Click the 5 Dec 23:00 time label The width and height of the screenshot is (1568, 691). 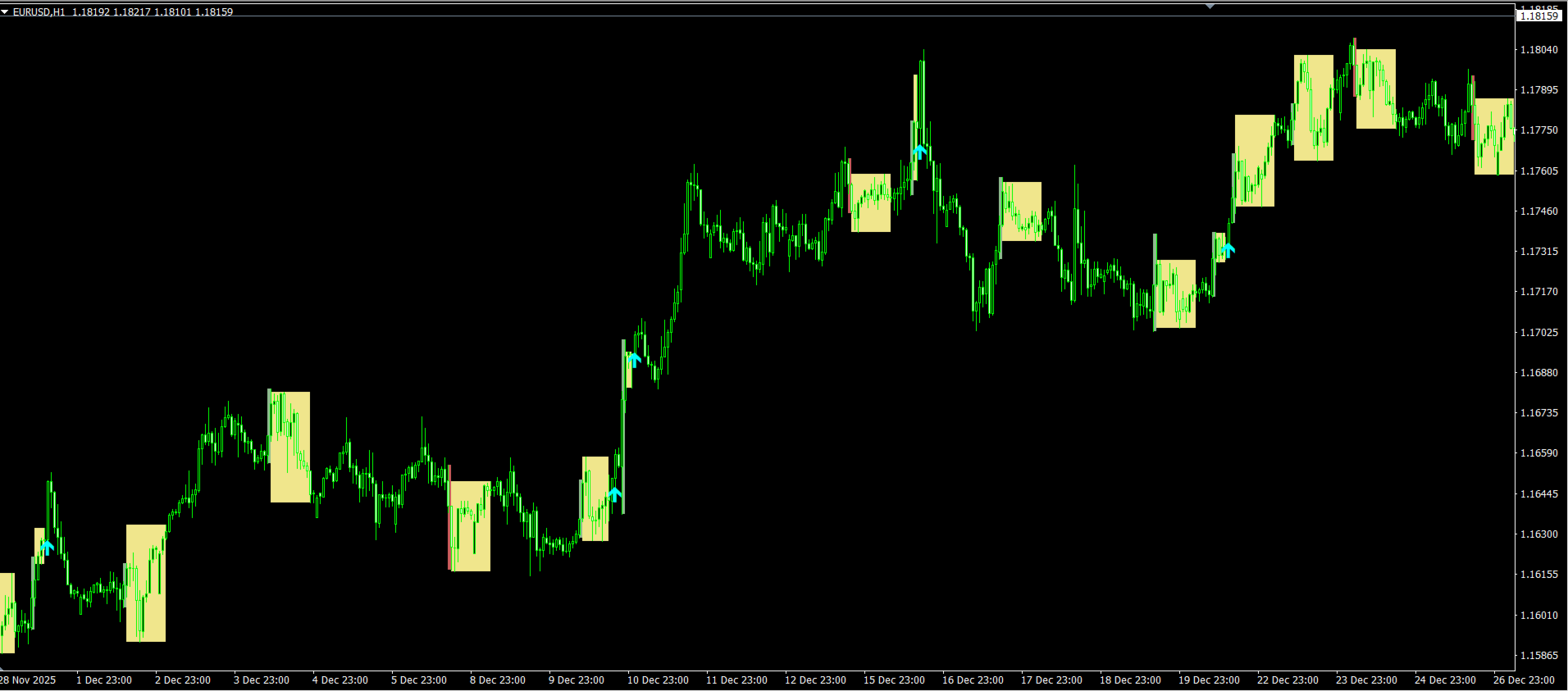click(x=419, y=680)
